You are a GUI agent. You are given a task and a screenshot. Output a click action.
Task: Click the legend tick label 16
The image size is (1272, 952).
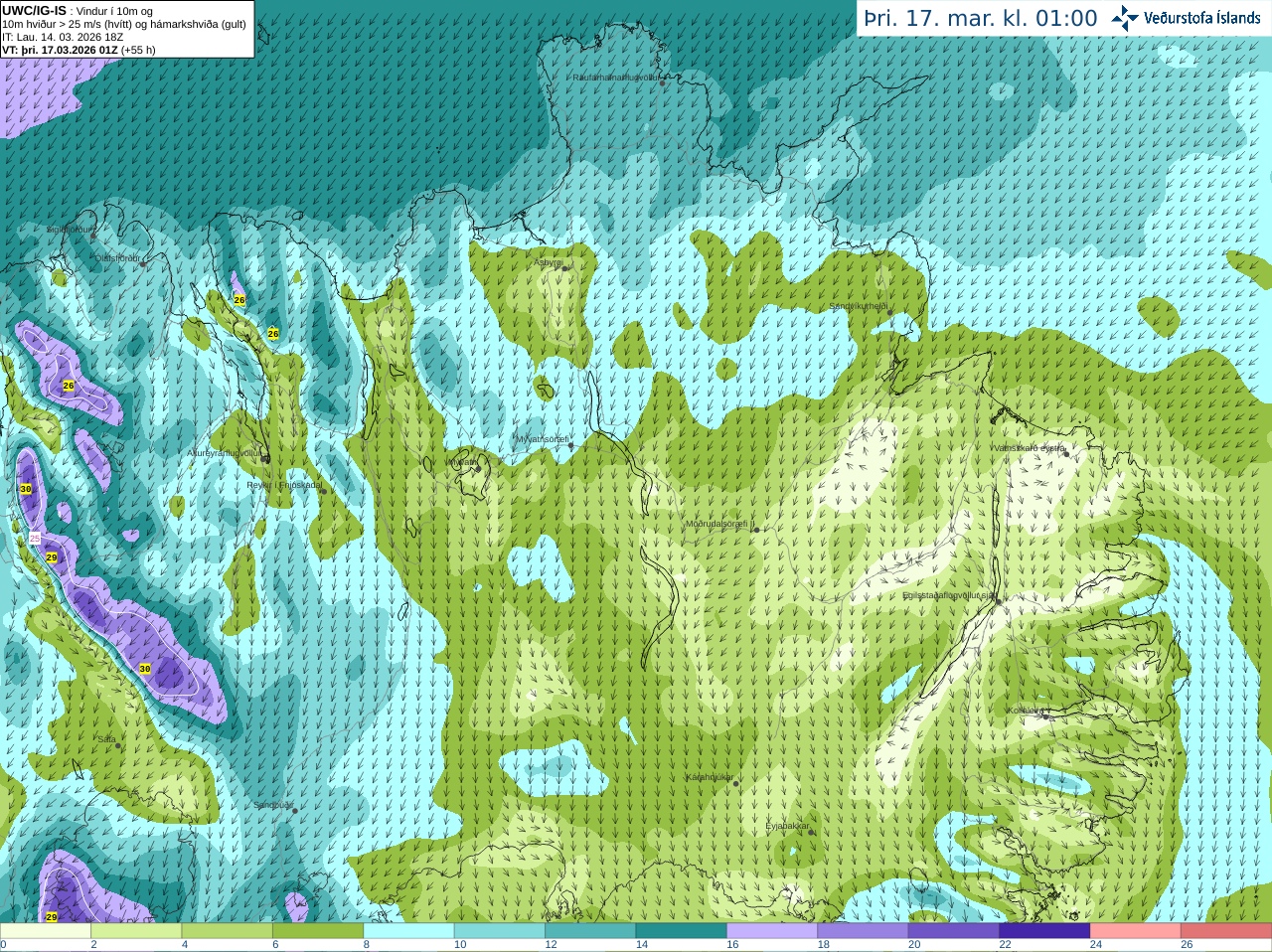(732, 945)
